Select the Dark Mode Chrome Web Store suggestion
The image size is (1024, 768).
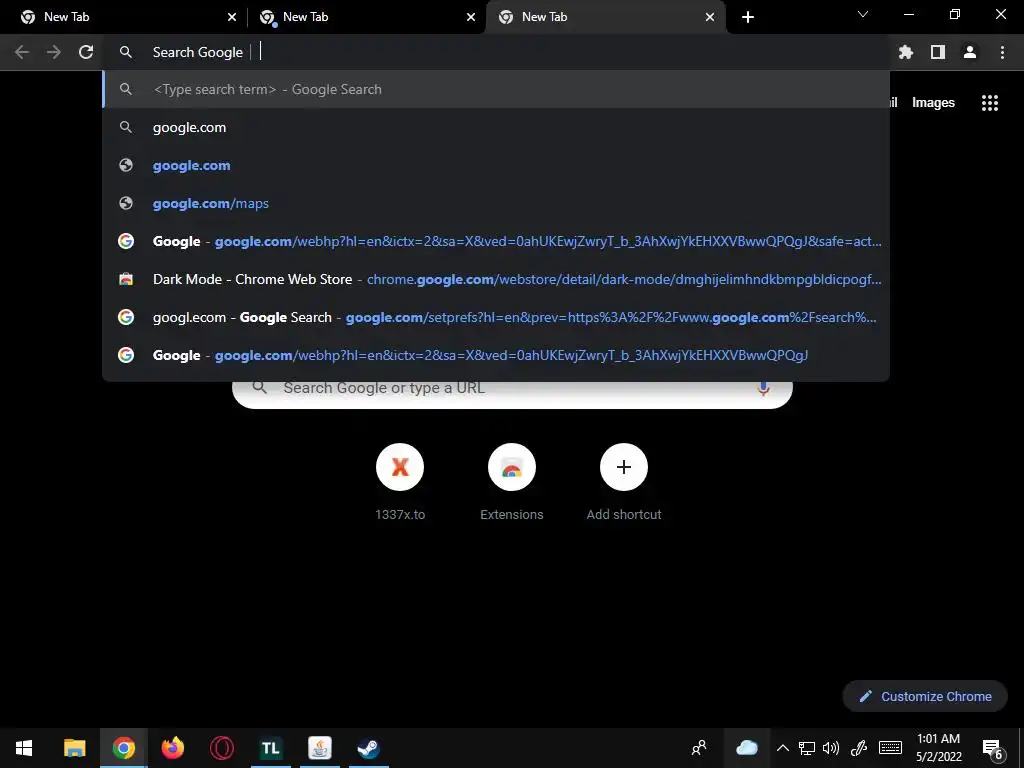click(496, 280)
